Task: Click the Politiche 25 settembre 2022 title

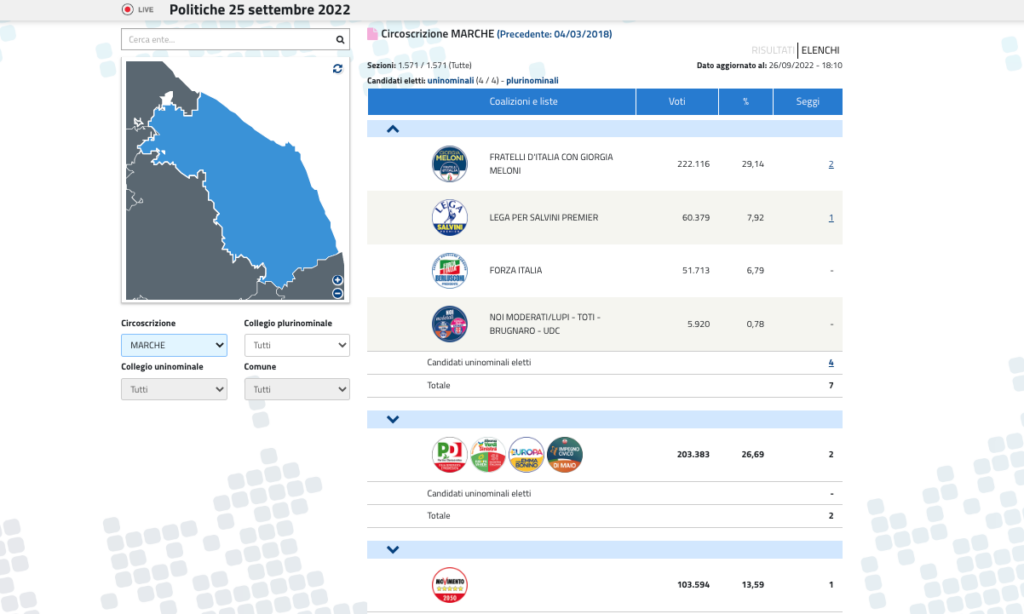Action: point(260,10)
